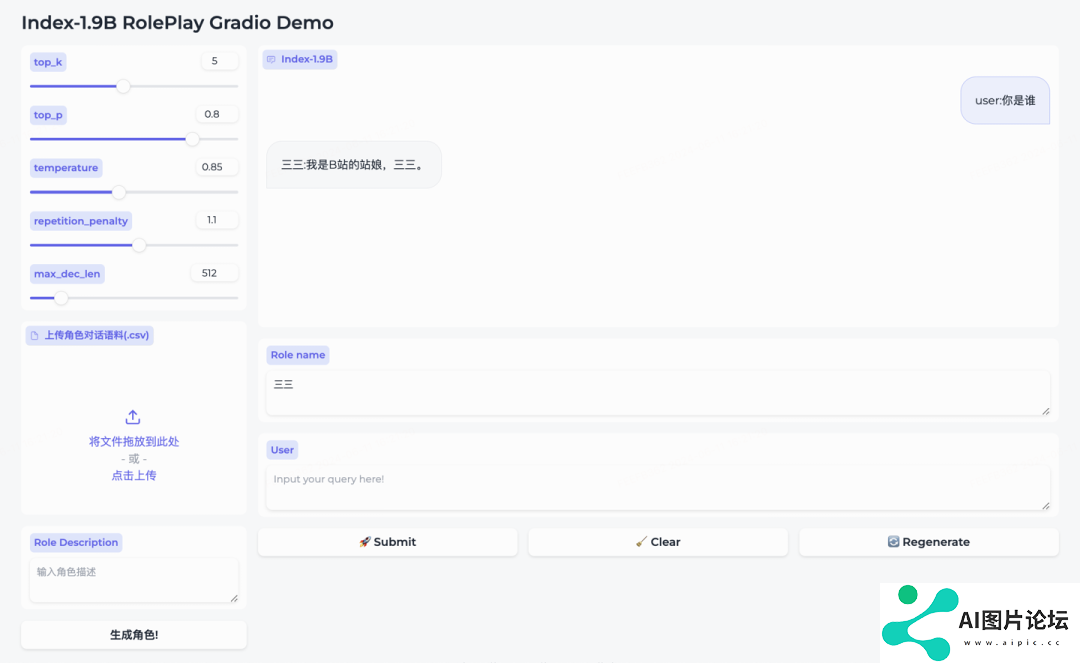Click the upload arrow icon in file dropzone
Screen dimensions: 1080x663
pos(133,417)
